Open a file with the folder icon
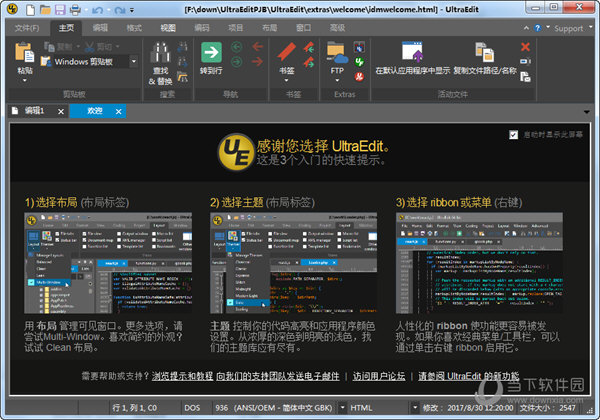 45,10
